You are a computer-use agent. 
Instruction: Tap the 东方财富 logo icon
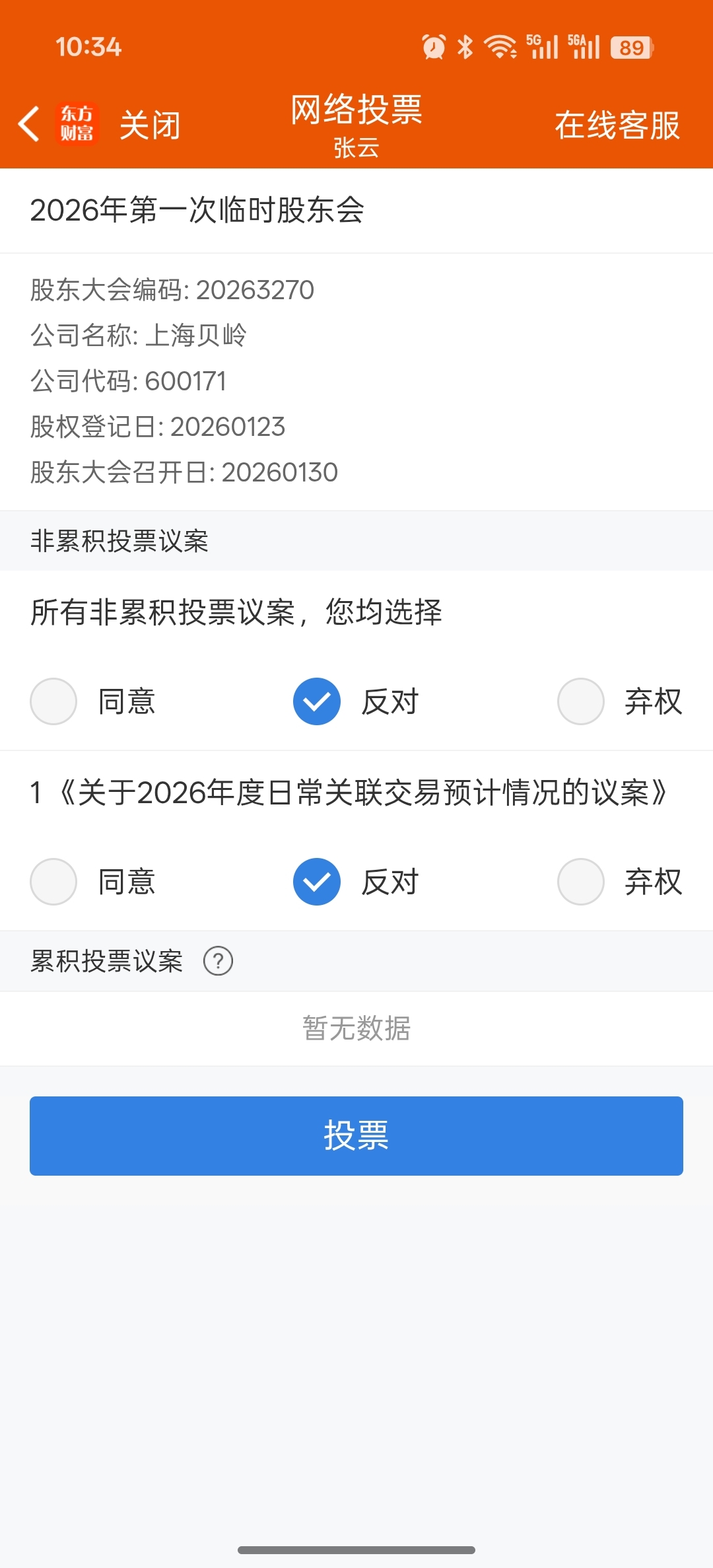(x=77, y=124)
